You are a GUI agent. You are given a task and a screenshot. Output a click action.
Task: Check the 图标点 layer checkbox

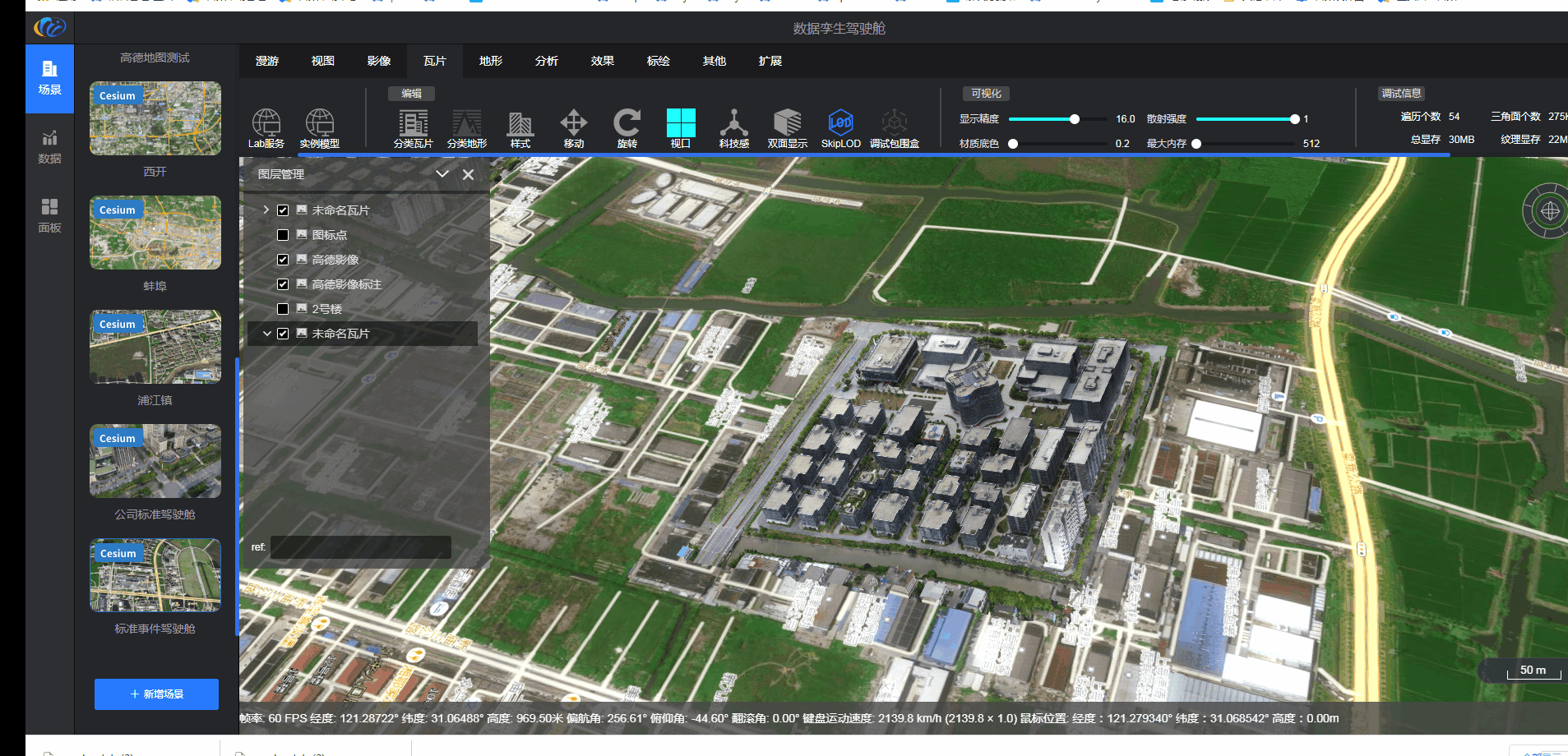point(283,235)
